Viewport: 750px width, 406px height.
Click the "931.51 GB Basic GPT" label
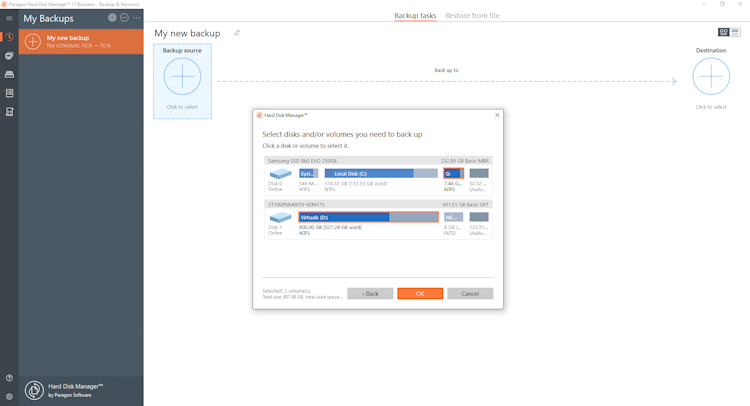465,205
